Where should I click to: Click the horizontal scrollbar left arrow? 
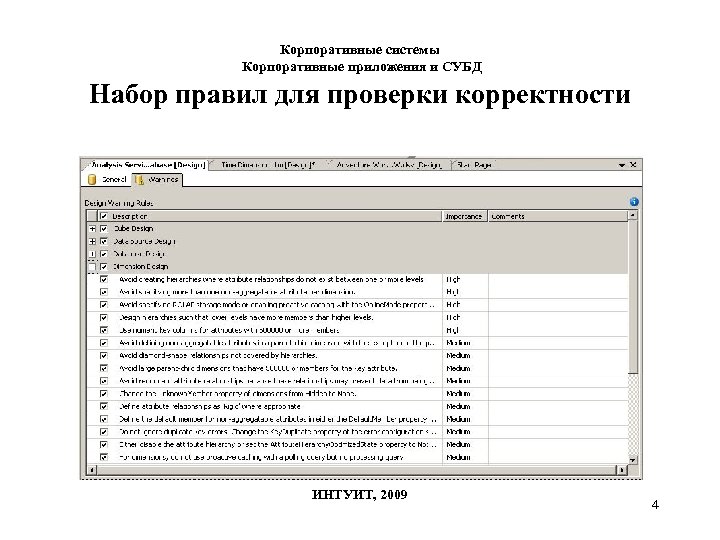point(92,470)
